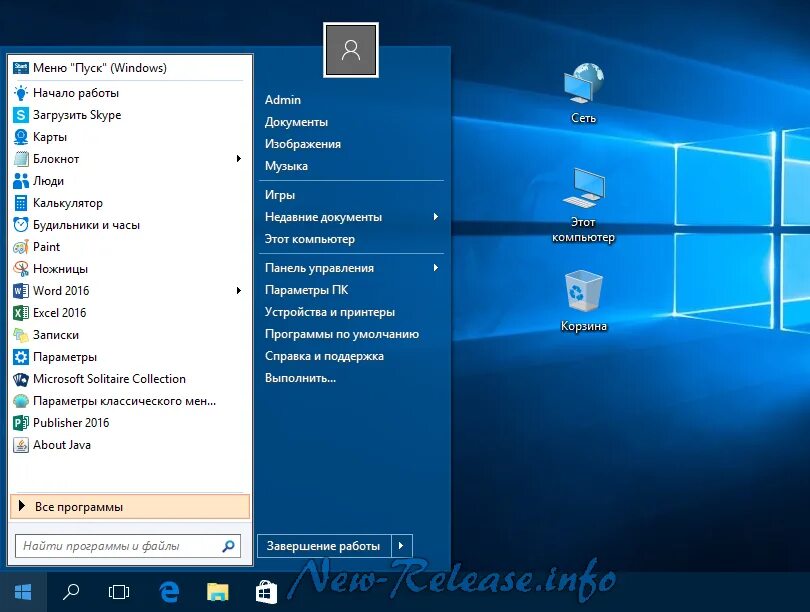Click Выполнить... to open Run
Screen dimensions: 810x612
pyautogui.click(x=301, y=378)
